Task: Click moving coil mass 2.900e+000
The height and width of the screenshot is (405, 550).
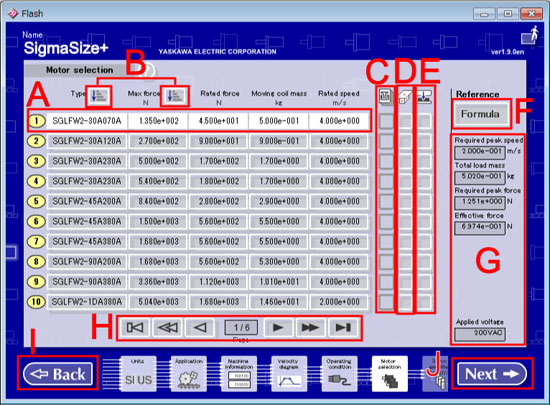Action: (279, 201)
